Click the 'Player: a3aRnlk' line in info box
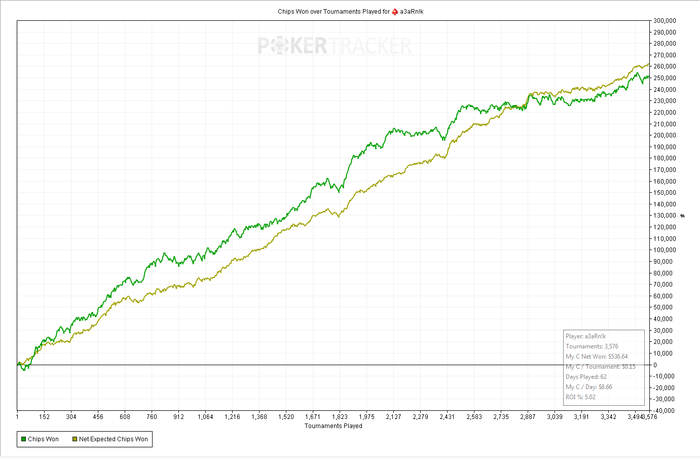The image size is (700, 458). [586, 336]
